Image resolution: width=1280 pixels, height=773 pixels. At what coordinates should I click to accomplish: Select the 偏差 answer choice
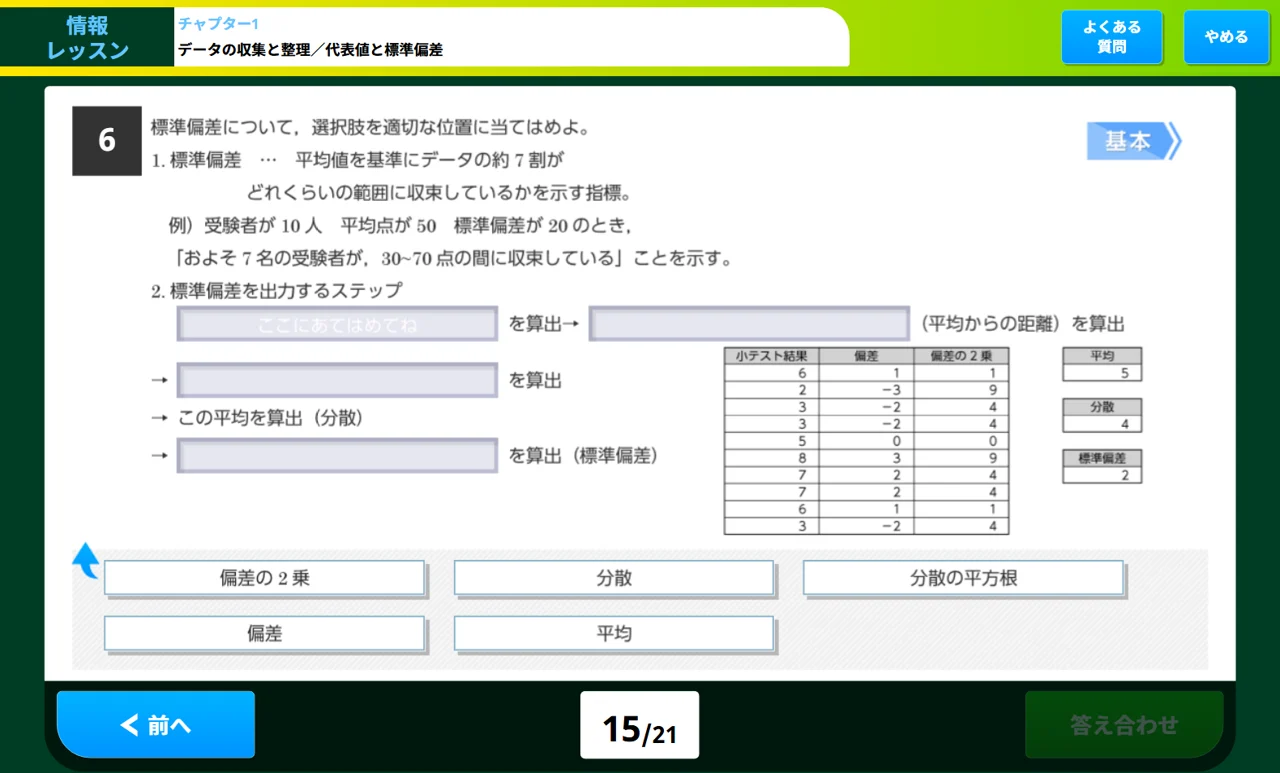(265, 633)
